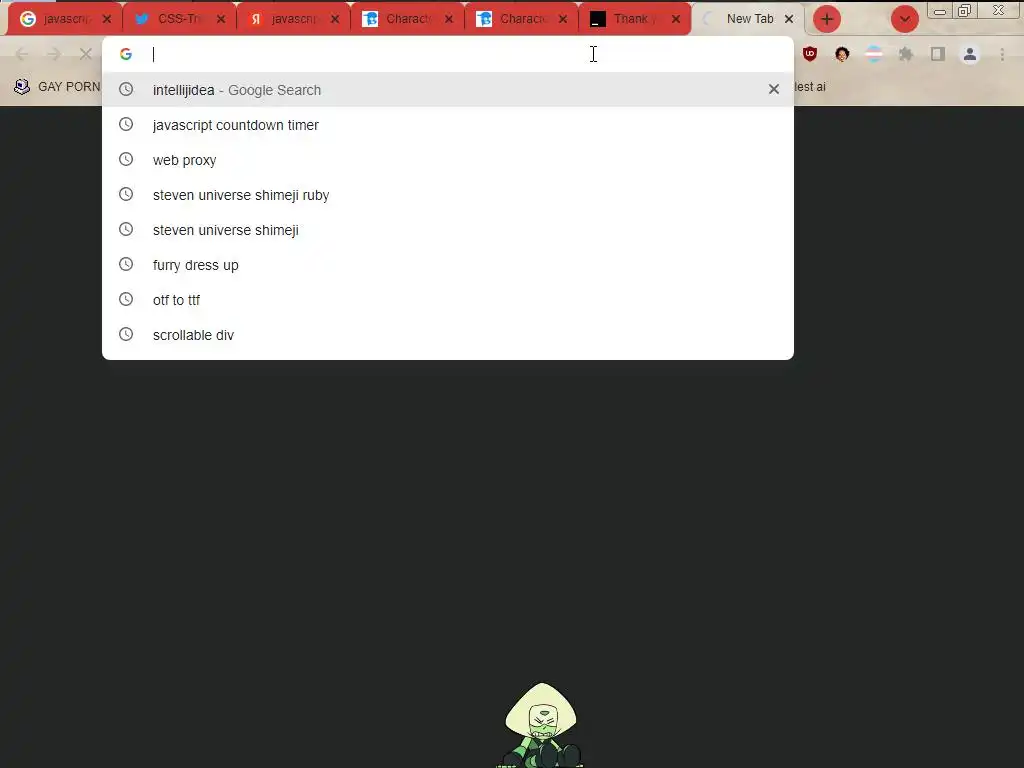Click clock icon beside furry dress up
Image resolution: width=1024 pixels, height=768 pixels.
(x=126, y=264)
